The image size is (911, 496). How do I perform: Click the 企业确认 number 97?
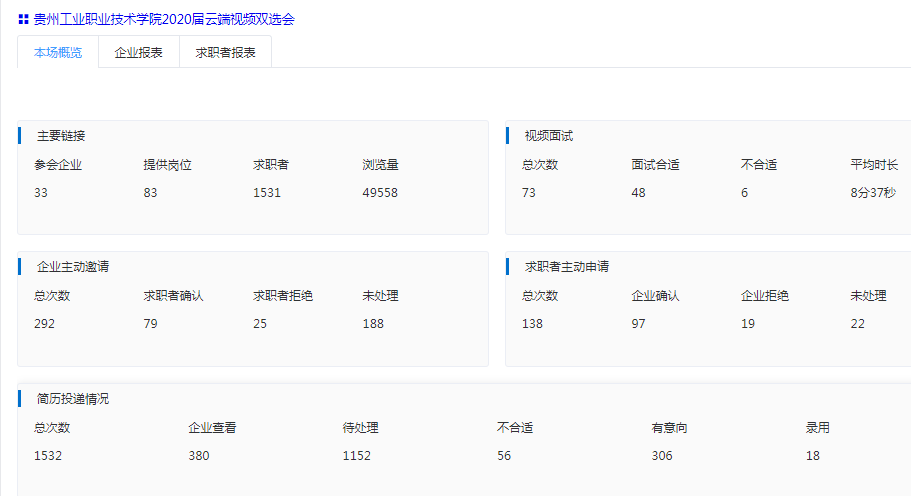(x=638, y=324)
